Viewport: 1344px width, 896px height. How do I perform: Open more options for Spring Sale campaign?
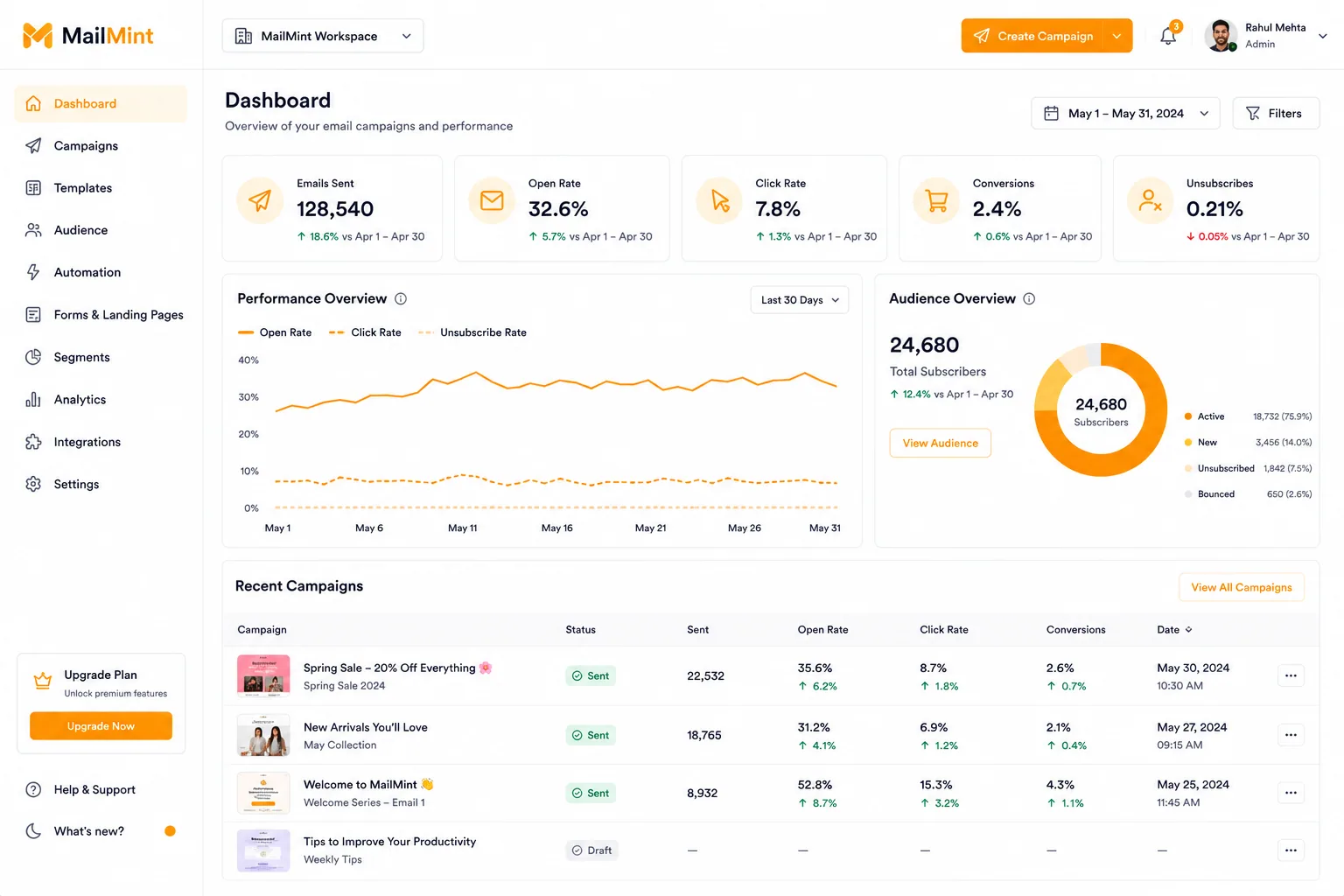(x=1291, y=675)
